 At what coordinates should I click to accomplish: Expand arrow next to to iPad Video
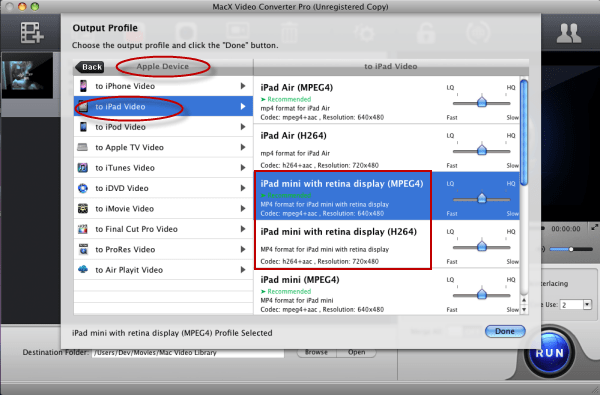tap(243, 106)
